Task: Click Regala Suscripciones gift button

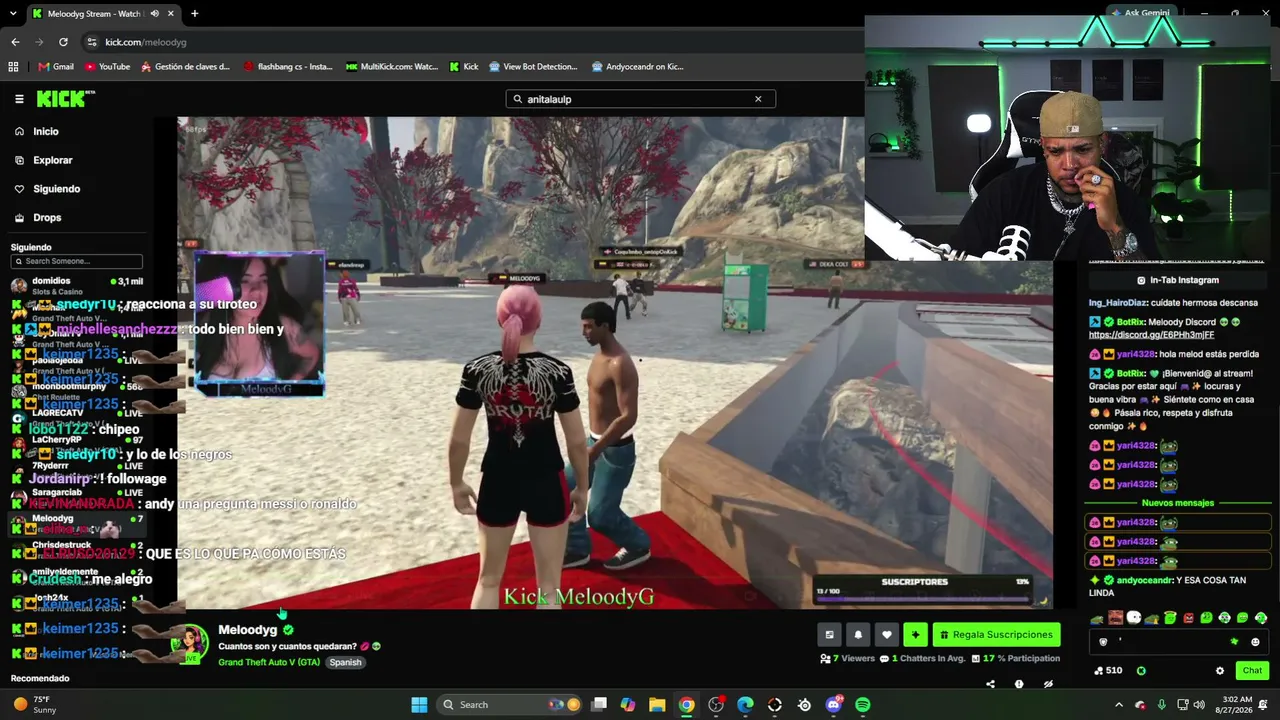Action: pos(996,634)
